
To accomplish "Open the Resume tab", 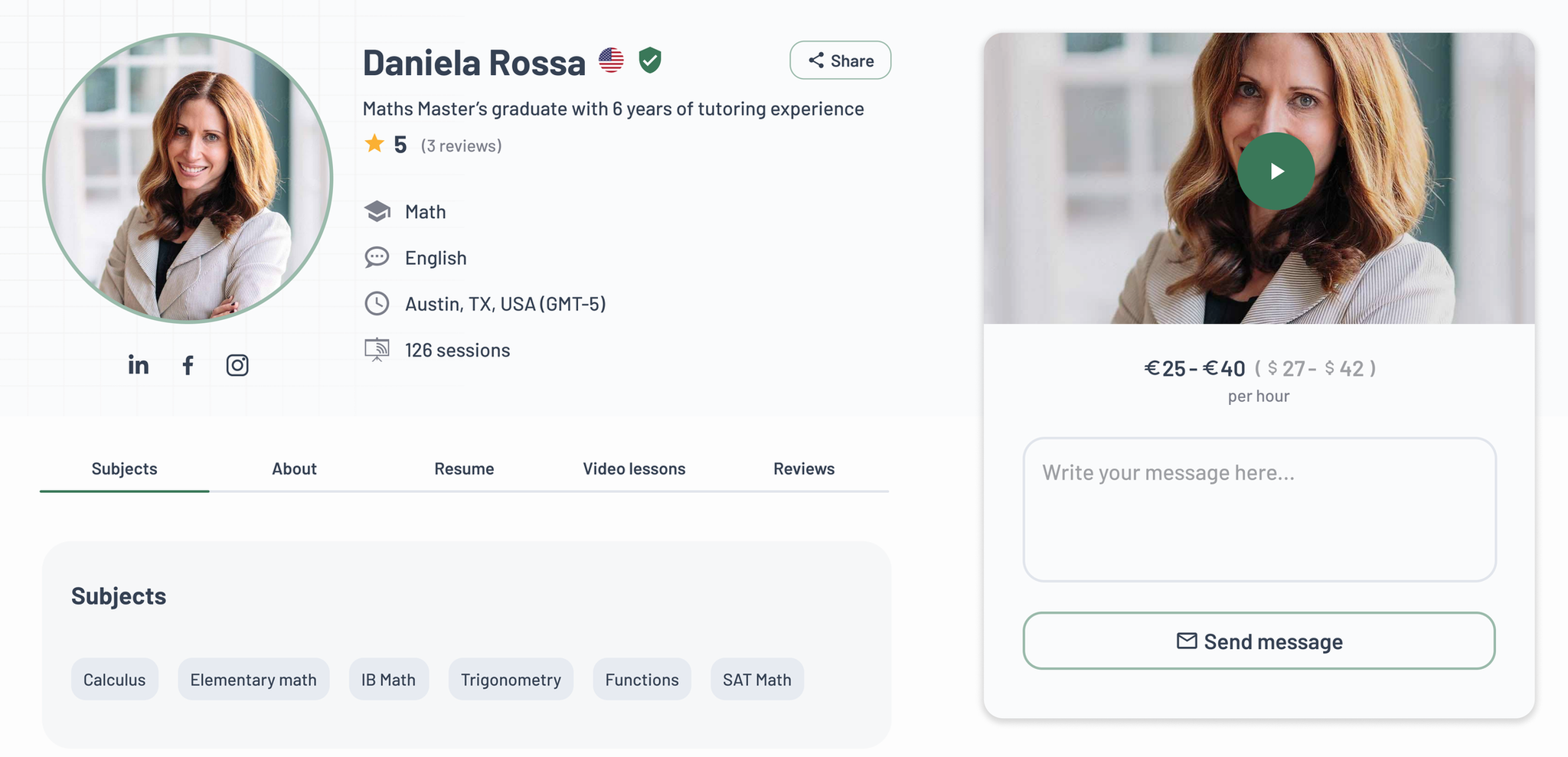I will tap(464, 468).
